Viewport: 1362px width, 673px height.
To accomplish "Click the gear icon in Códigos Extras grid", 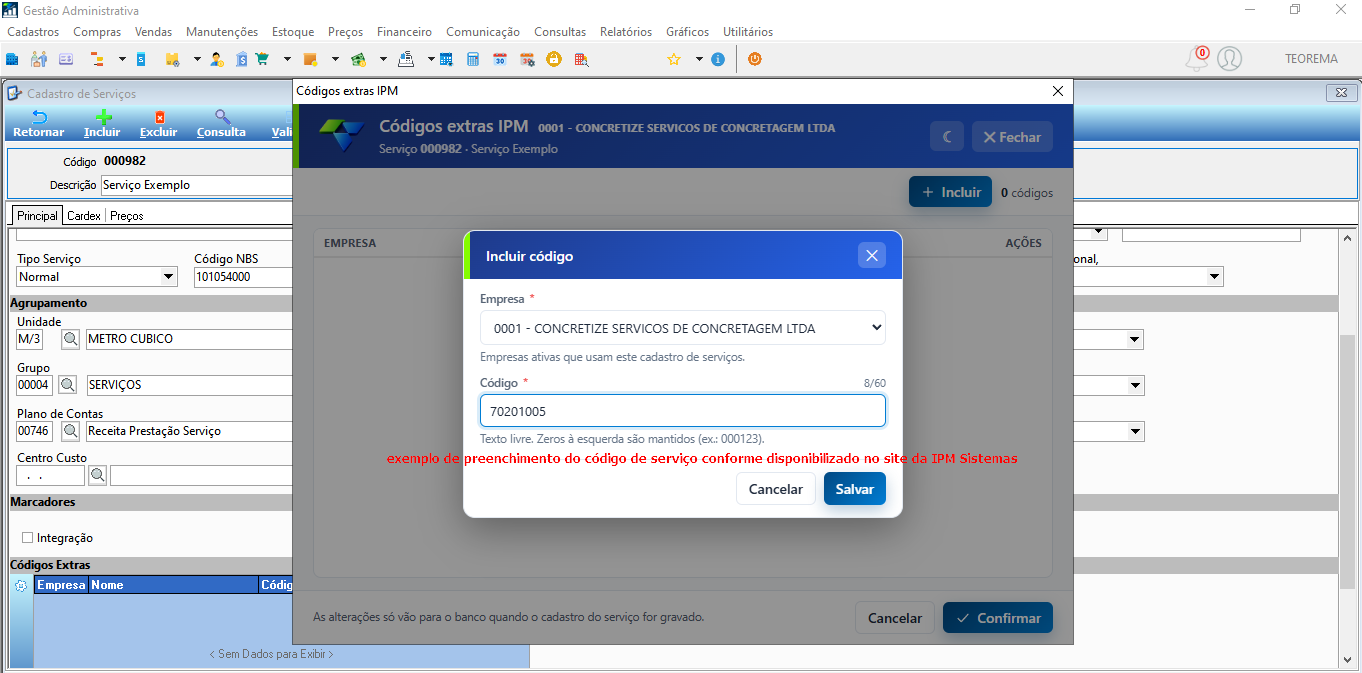I will click(21, 585).
